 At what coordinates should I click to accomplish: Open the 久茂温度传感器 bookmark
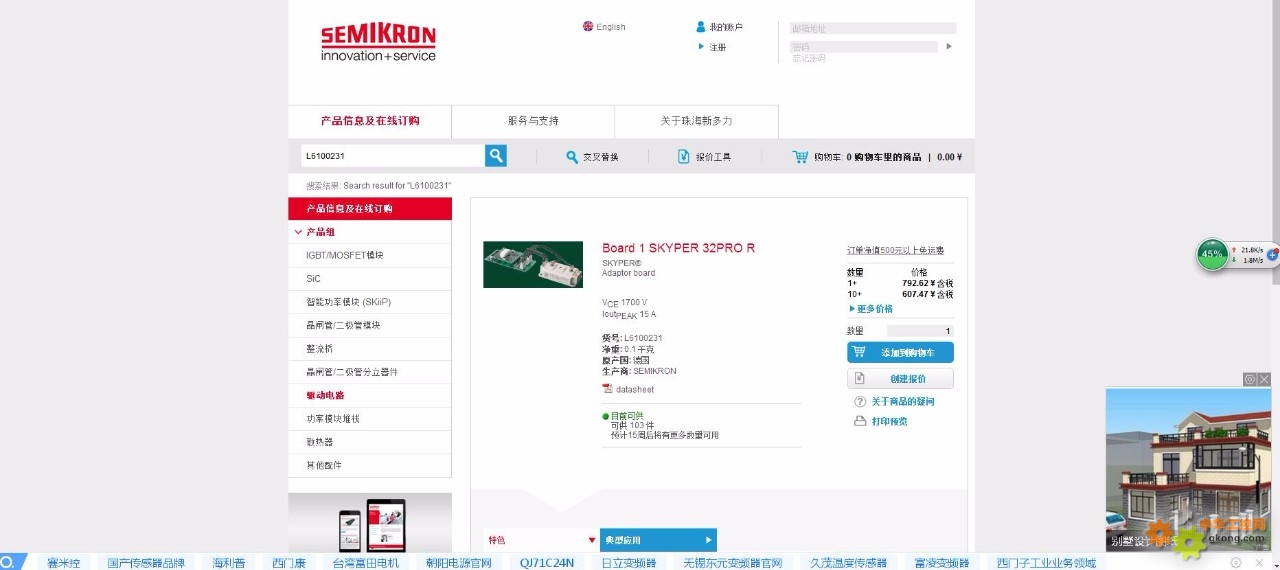[x=848, y=563]
